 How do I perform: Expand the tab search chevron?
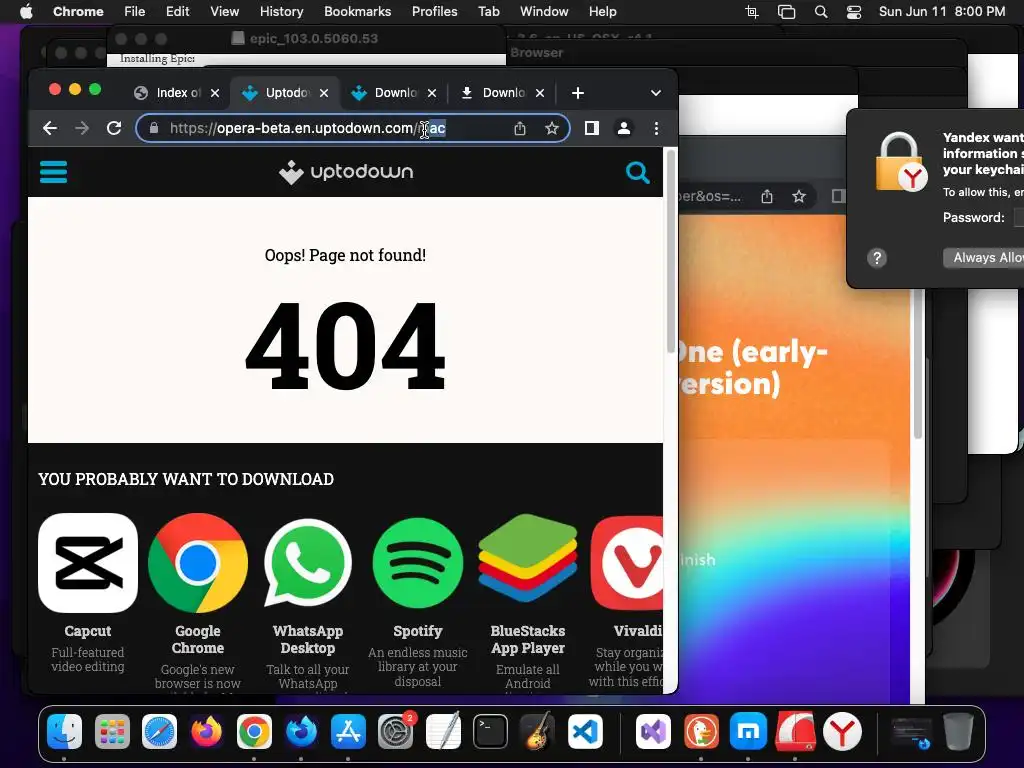tap(656, 93)
